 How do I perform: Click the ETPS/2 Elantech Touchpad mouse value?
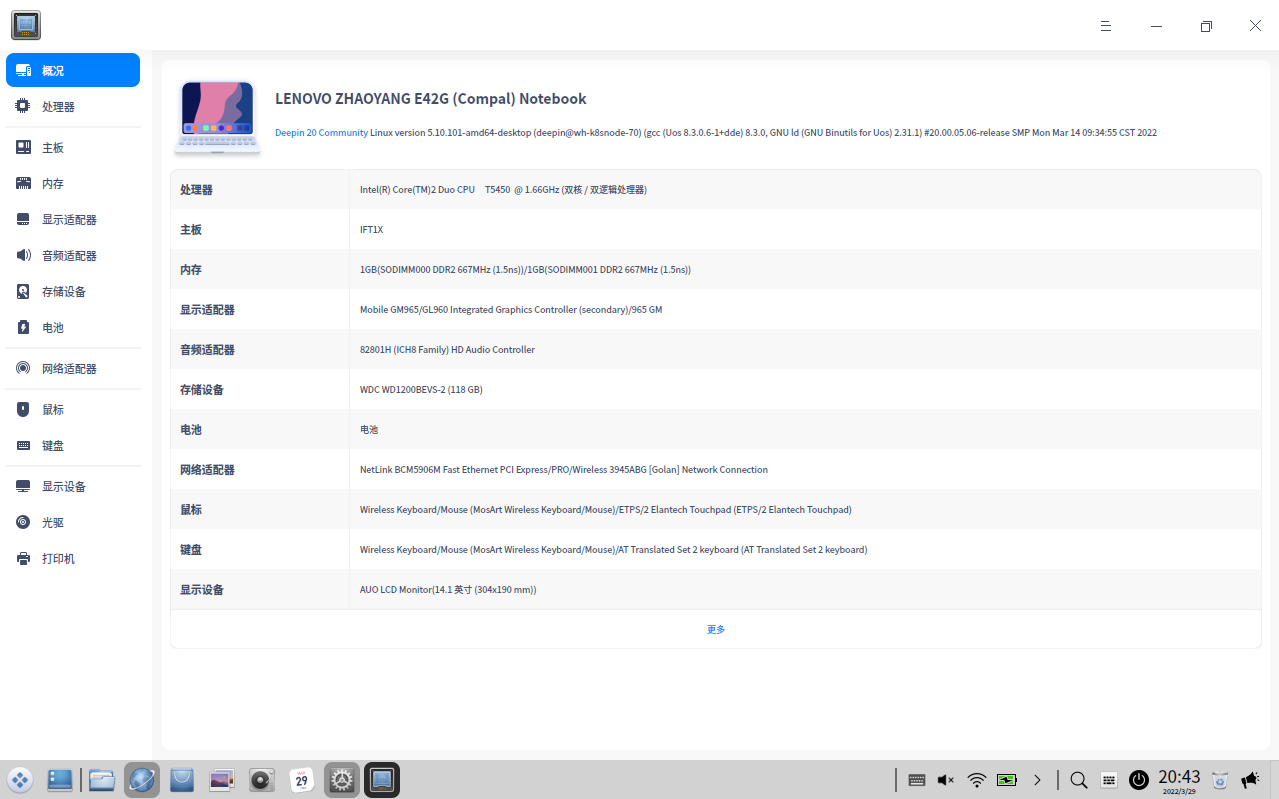tap(606, 509)
